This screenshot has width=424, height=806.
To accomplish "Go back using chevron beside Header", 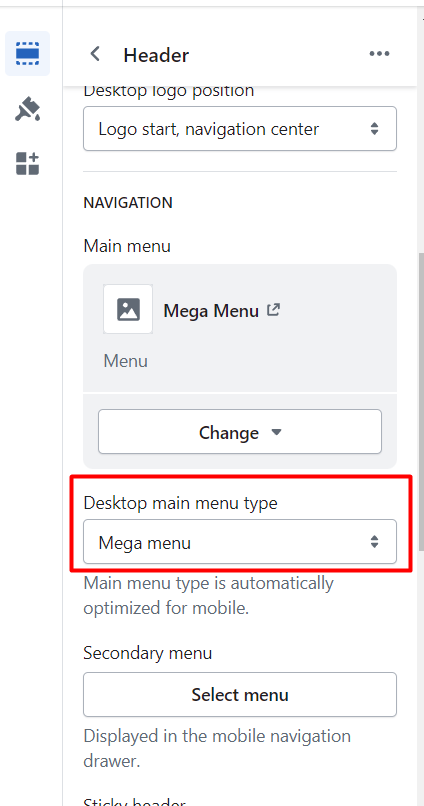I will [x=95, y=53].
